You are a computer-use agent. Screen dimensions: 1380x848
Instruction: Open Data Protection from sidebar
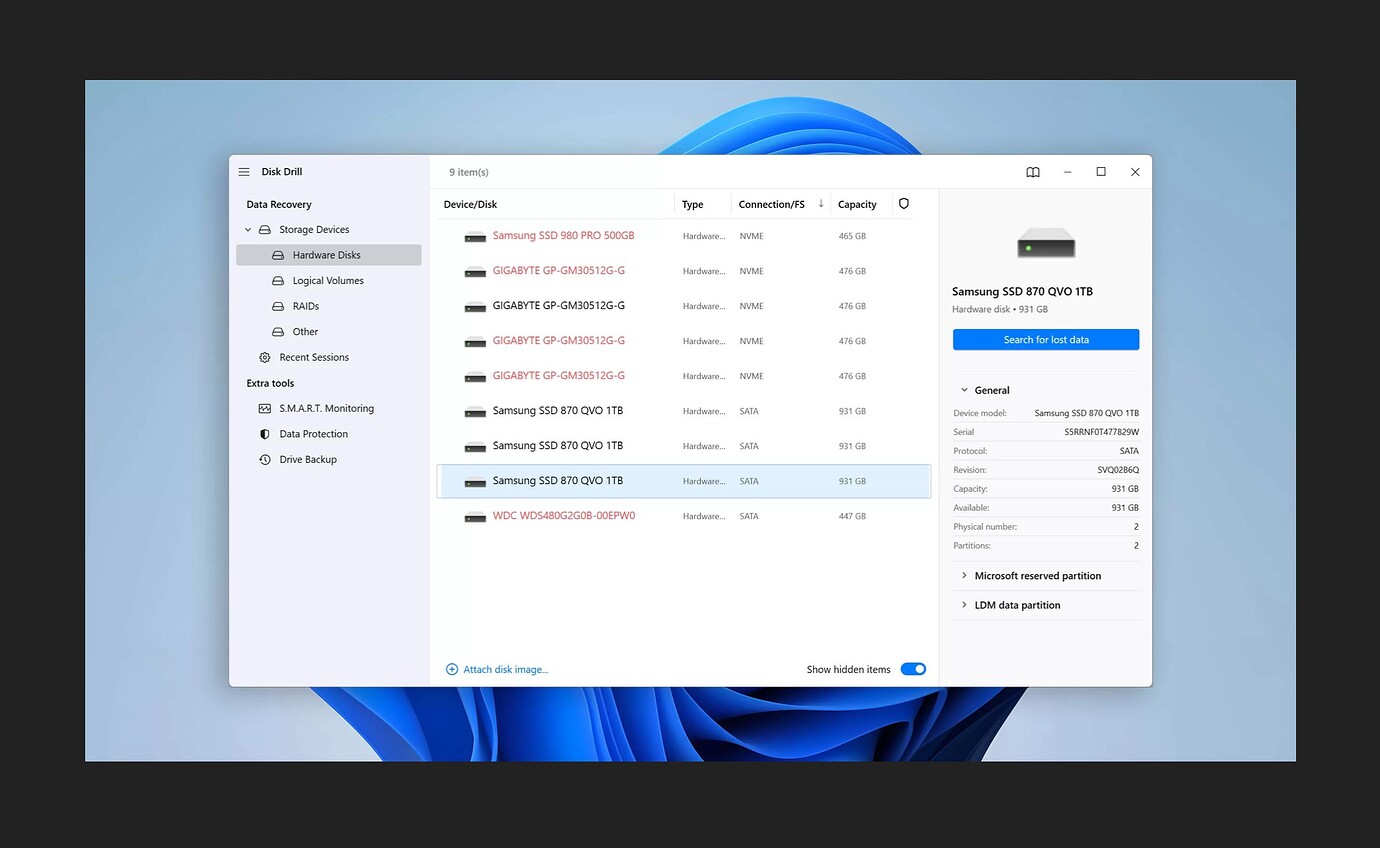tap(313, 434)
